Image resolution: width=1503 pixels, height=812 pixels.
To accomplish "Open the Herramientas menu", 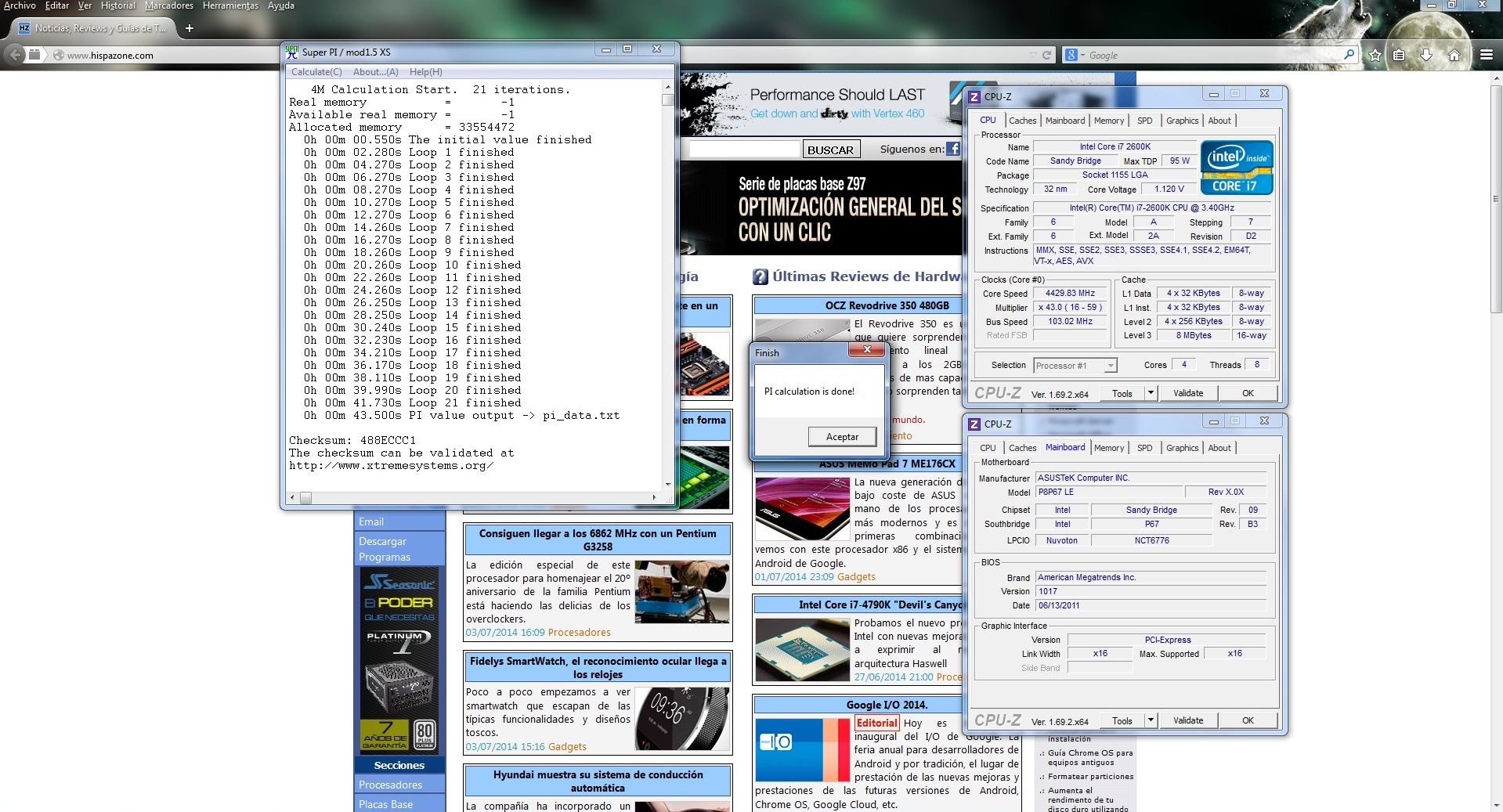I will tap(230, 5).
